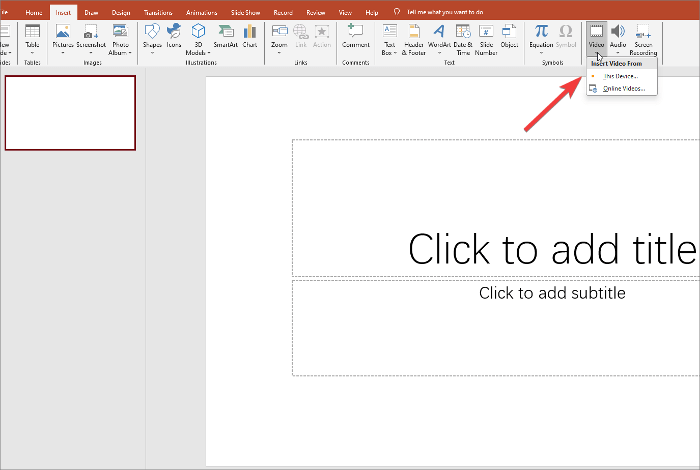Image resolution: width=700 pixels, height=470 pixels.
Task: Click the Header & Footer icon
Action: pos(414,38)
